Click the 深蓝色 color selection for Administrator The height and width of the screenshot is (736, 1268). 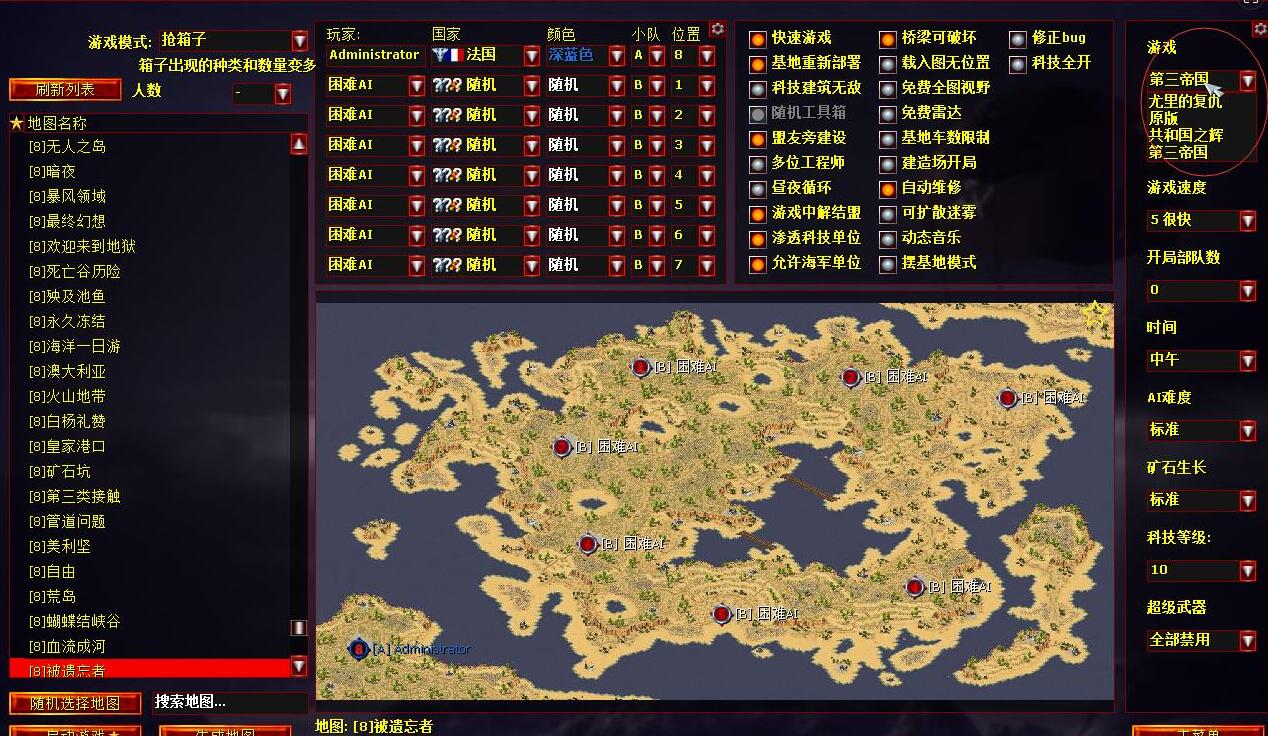point(570,55)
